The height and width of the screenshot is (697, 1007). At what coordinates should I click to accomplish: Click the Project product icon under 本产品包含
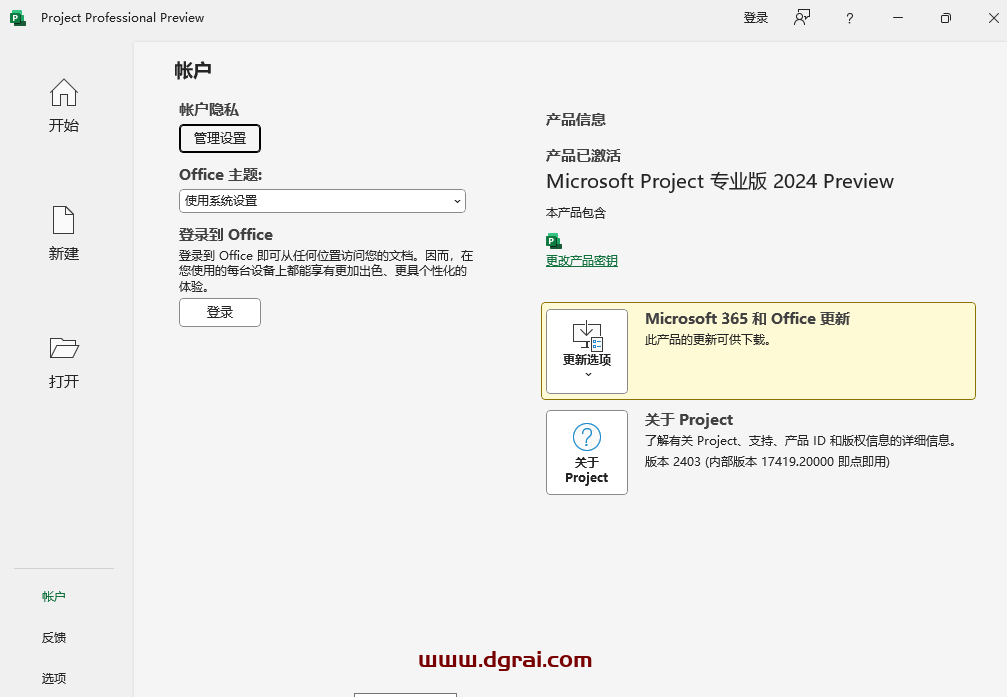pyautogui.click(x=554, y=241)
